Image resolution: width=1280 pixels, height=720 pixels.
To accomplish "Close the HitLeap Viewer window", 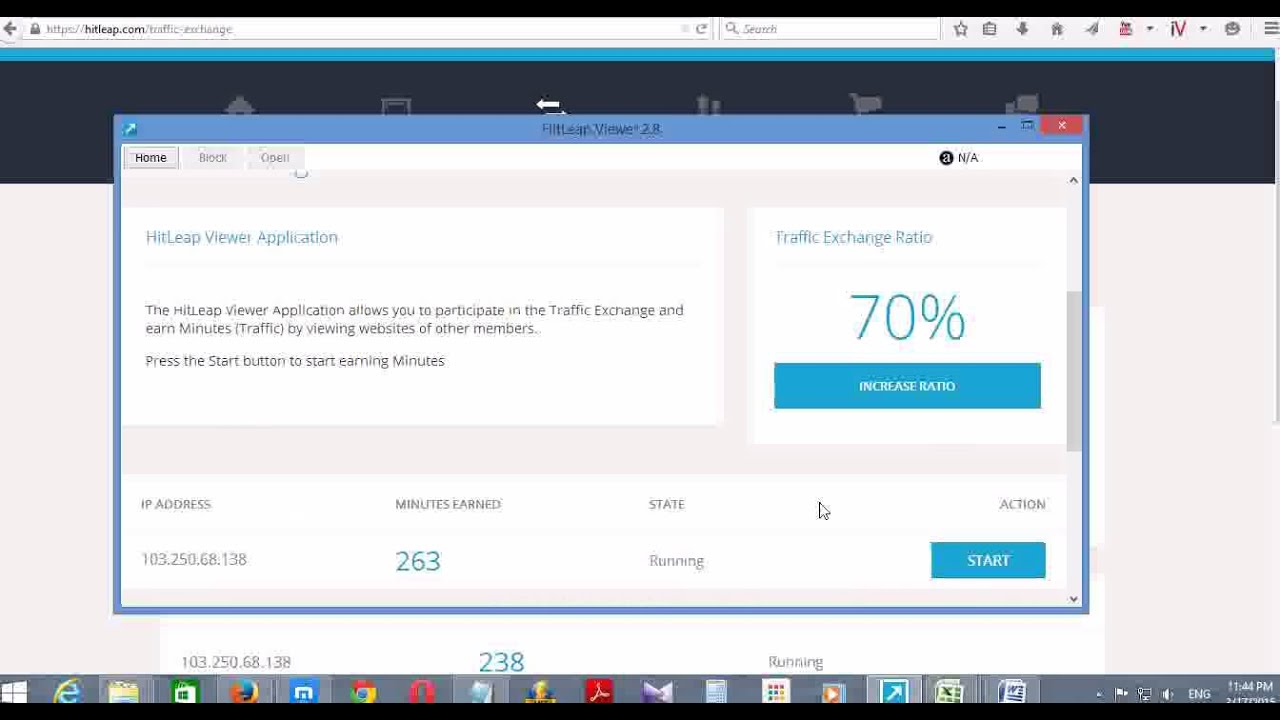I will (1062, 125).
